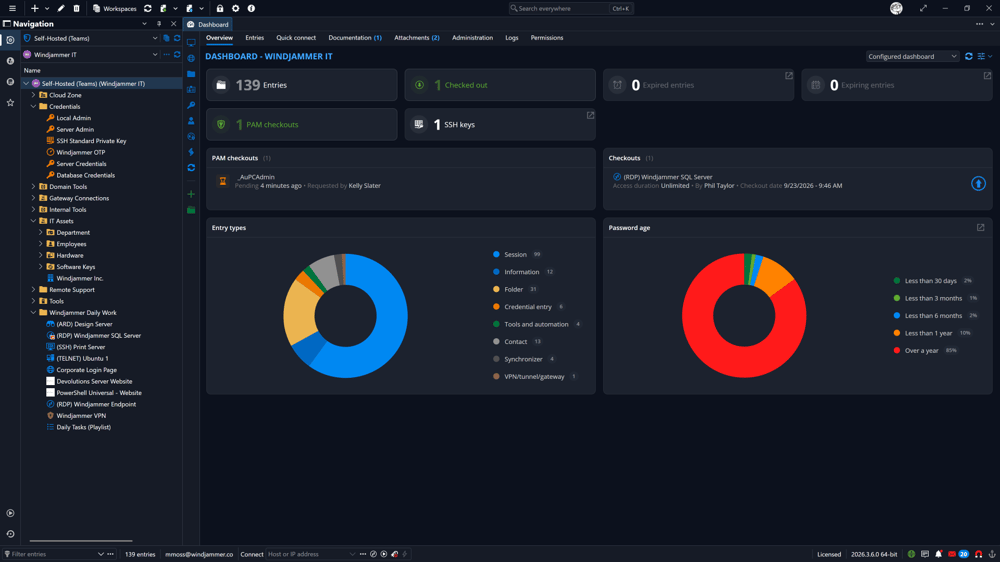Expand the Remote Support folder
1000x562 pixels.
[33, 290]
